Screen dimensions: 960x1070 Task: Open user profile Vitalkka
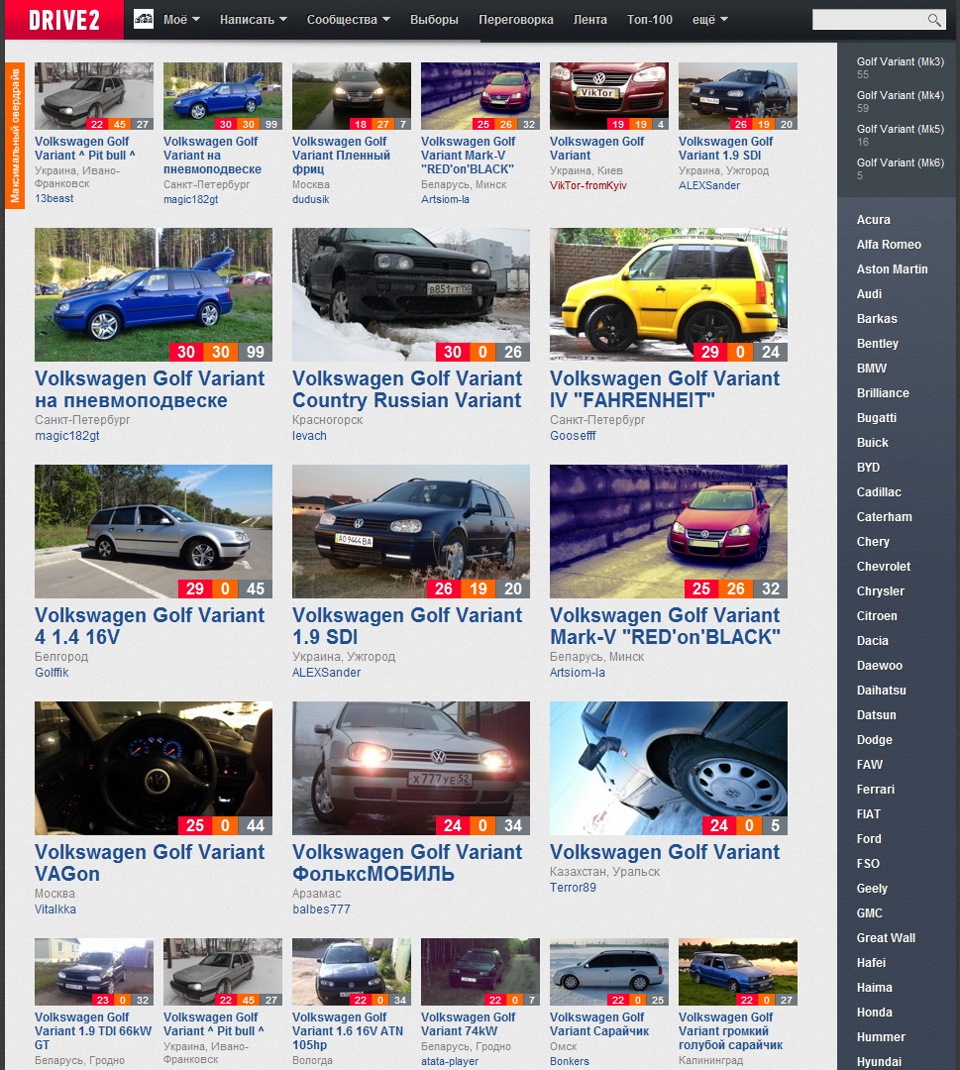click(55, 909)
